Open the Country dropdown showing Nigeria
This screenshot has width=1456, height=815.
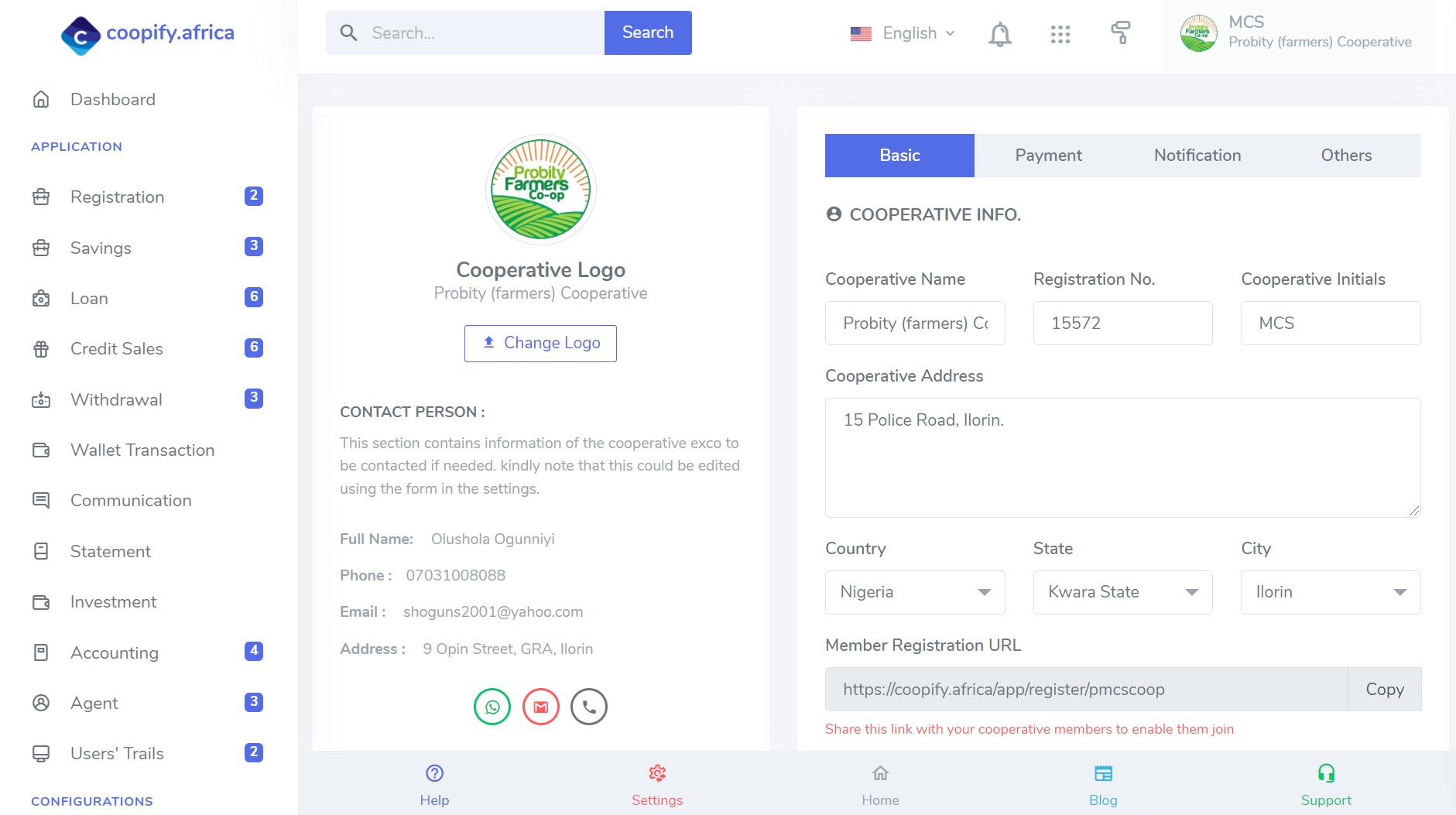point(915,592)
